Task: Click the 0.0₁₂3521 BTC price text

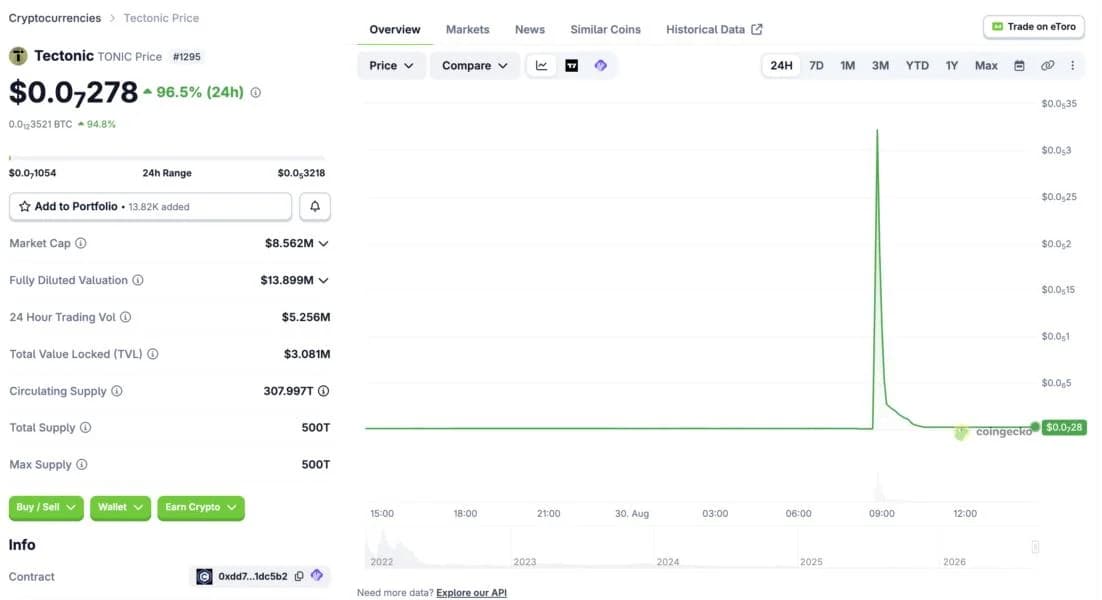Action: 40,124
